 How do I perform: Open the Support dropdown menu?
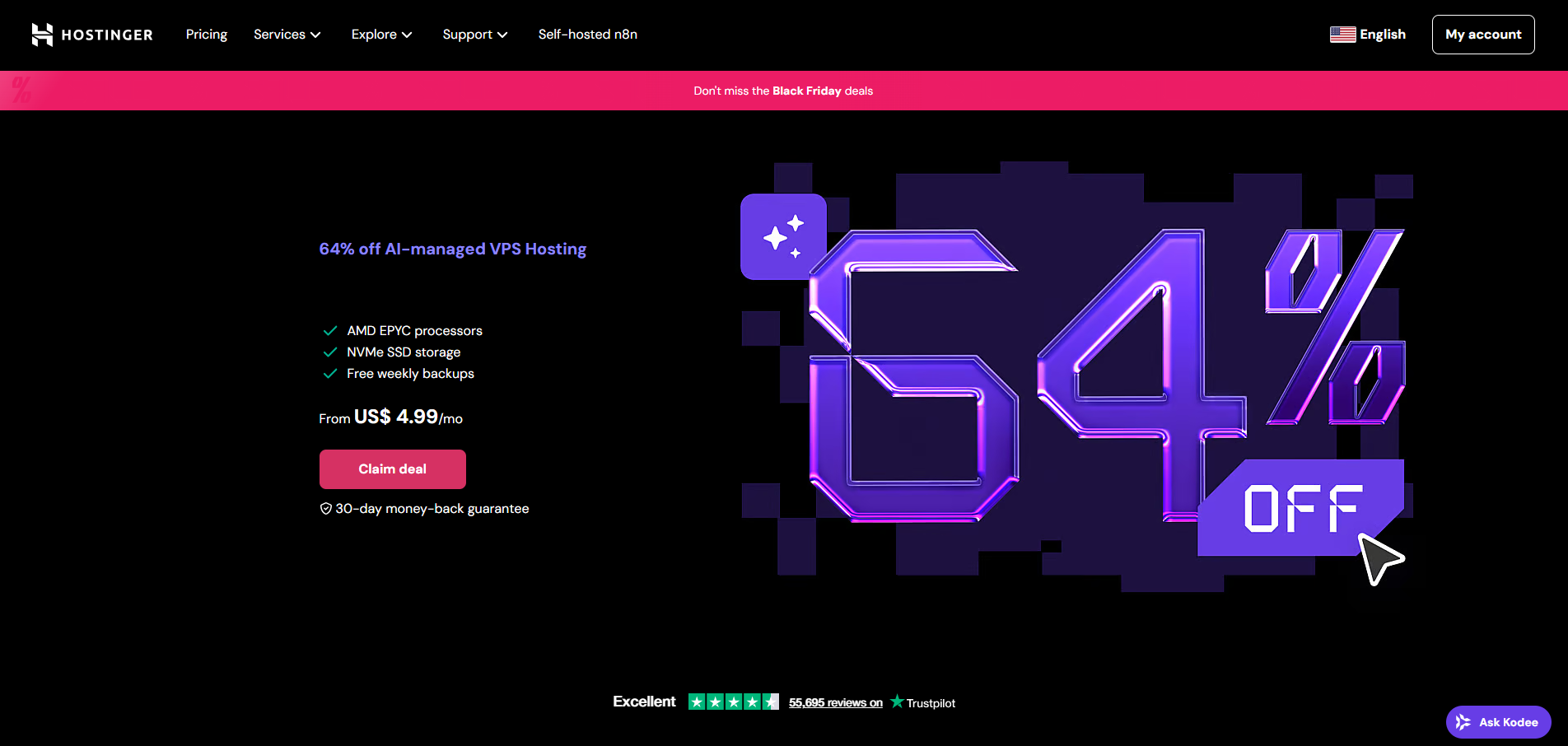[474, 35]
